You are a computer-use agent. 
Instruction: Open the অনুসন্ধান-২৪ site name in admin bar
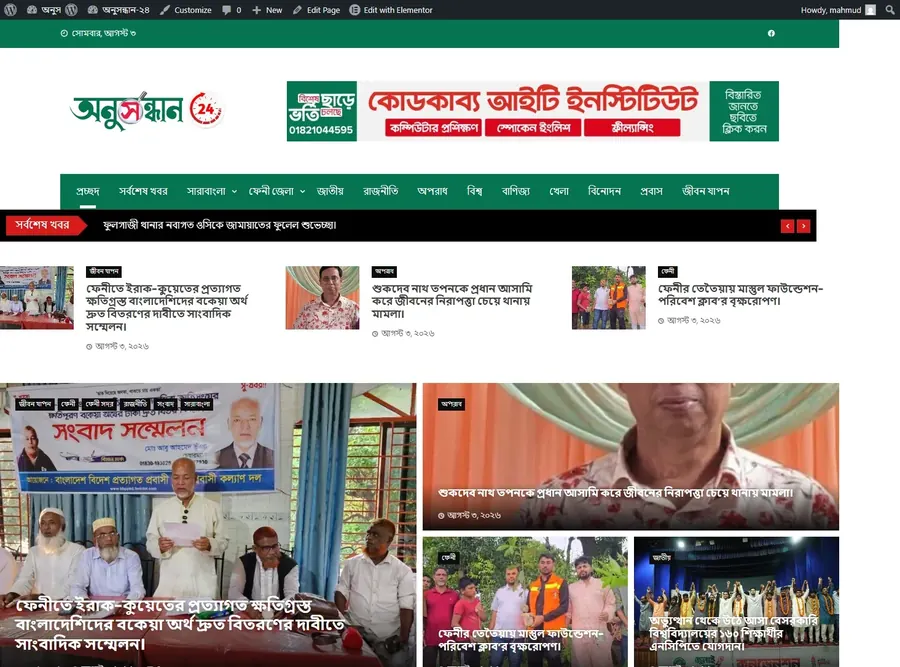[119, 10]
